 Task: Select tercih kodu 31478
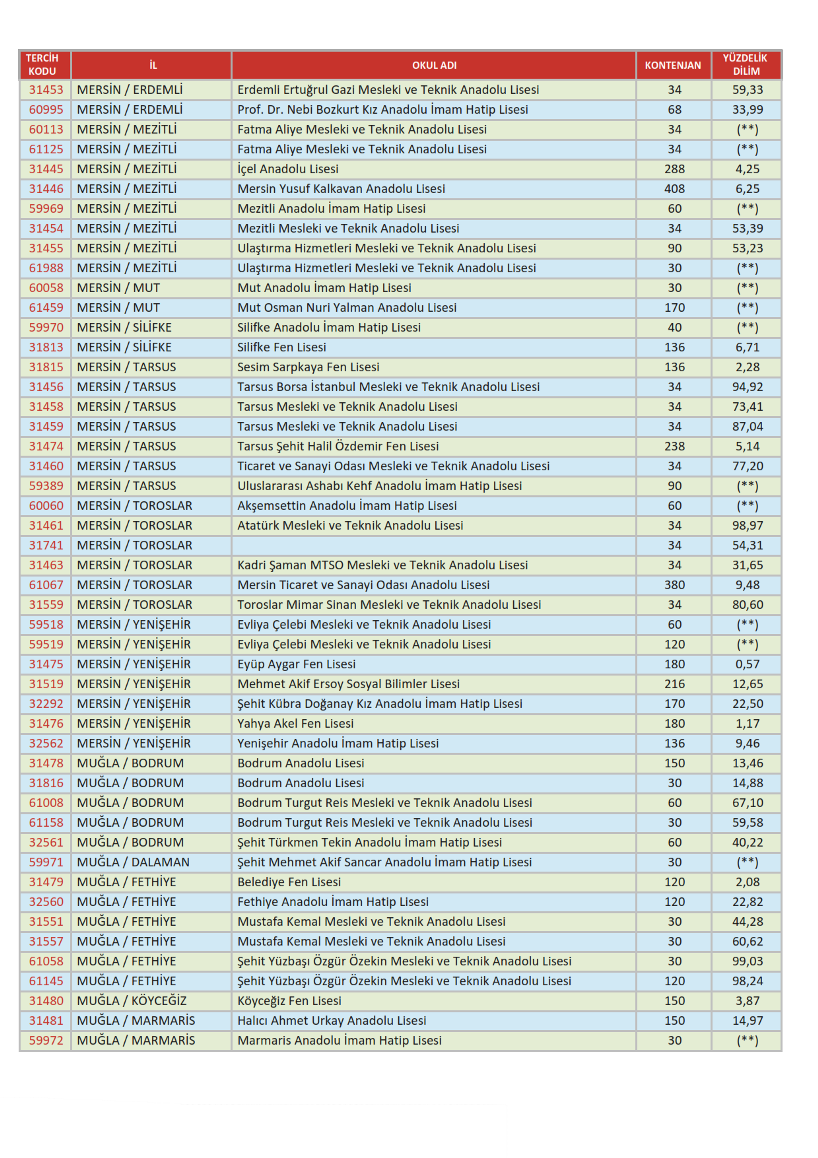click(47, 764)
